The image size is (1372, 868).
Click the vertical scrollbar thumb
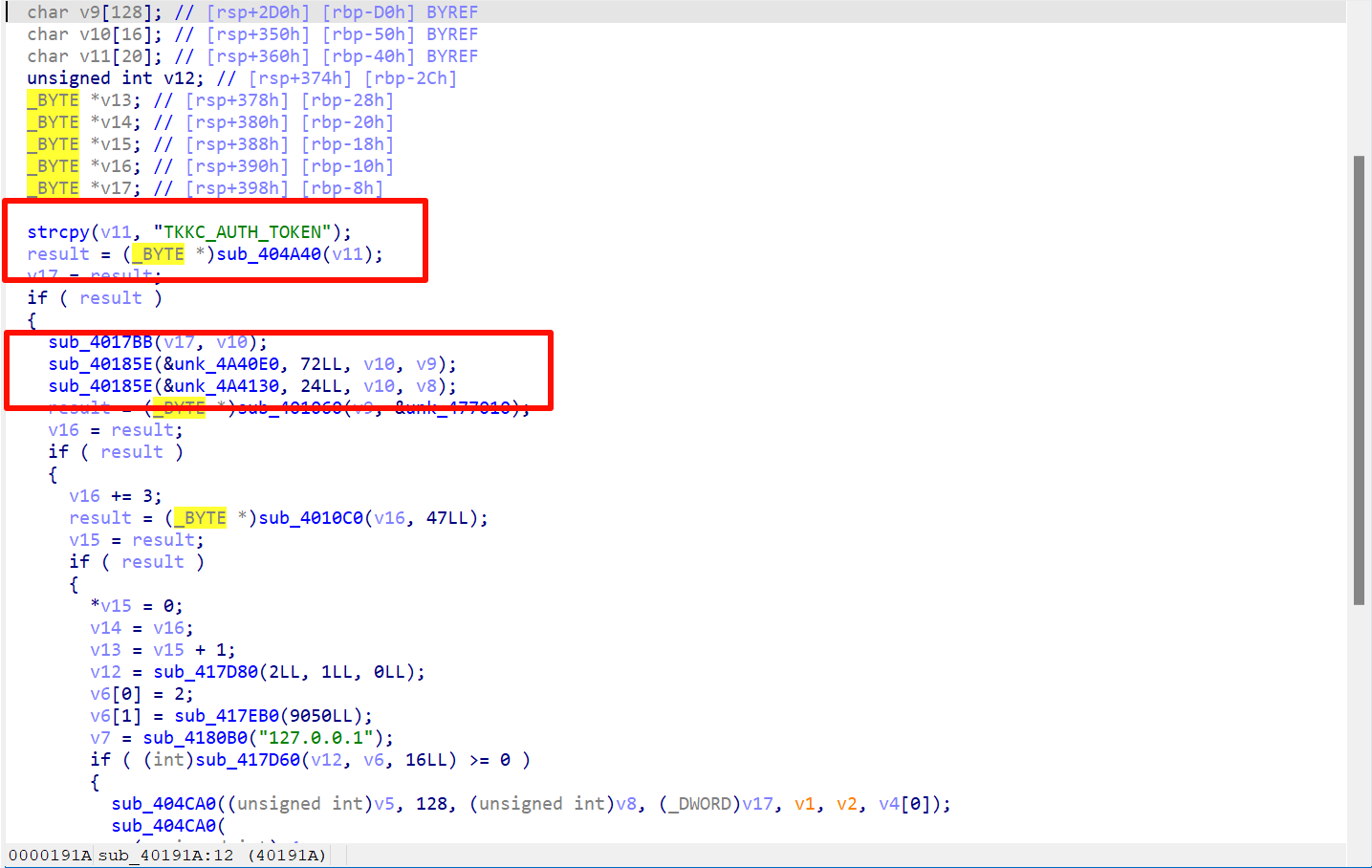point(1359,380)
